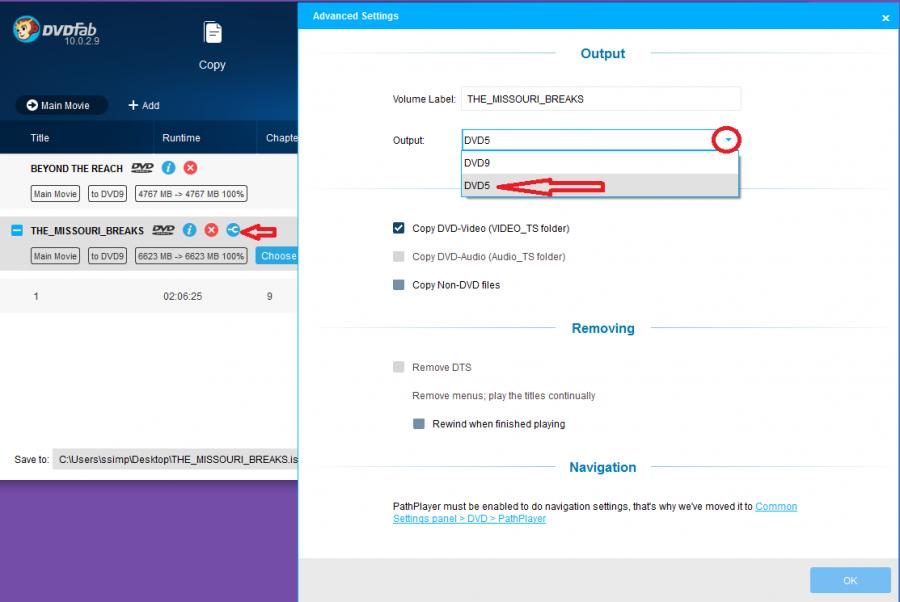
Task: Click the Save to path field
Action: tap(175, 459)
